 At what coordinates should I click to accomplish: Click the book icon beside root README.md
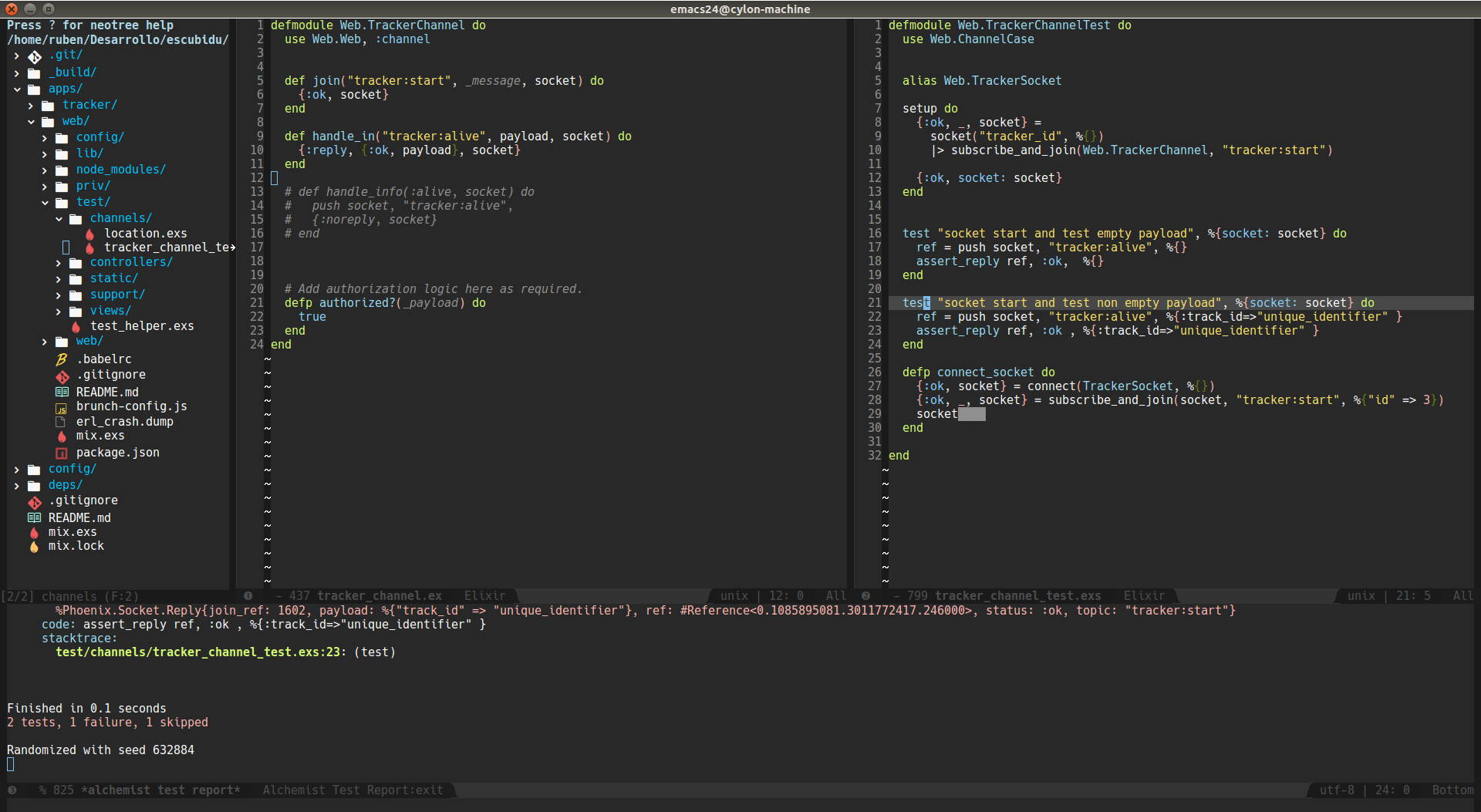tap(34, 517)
